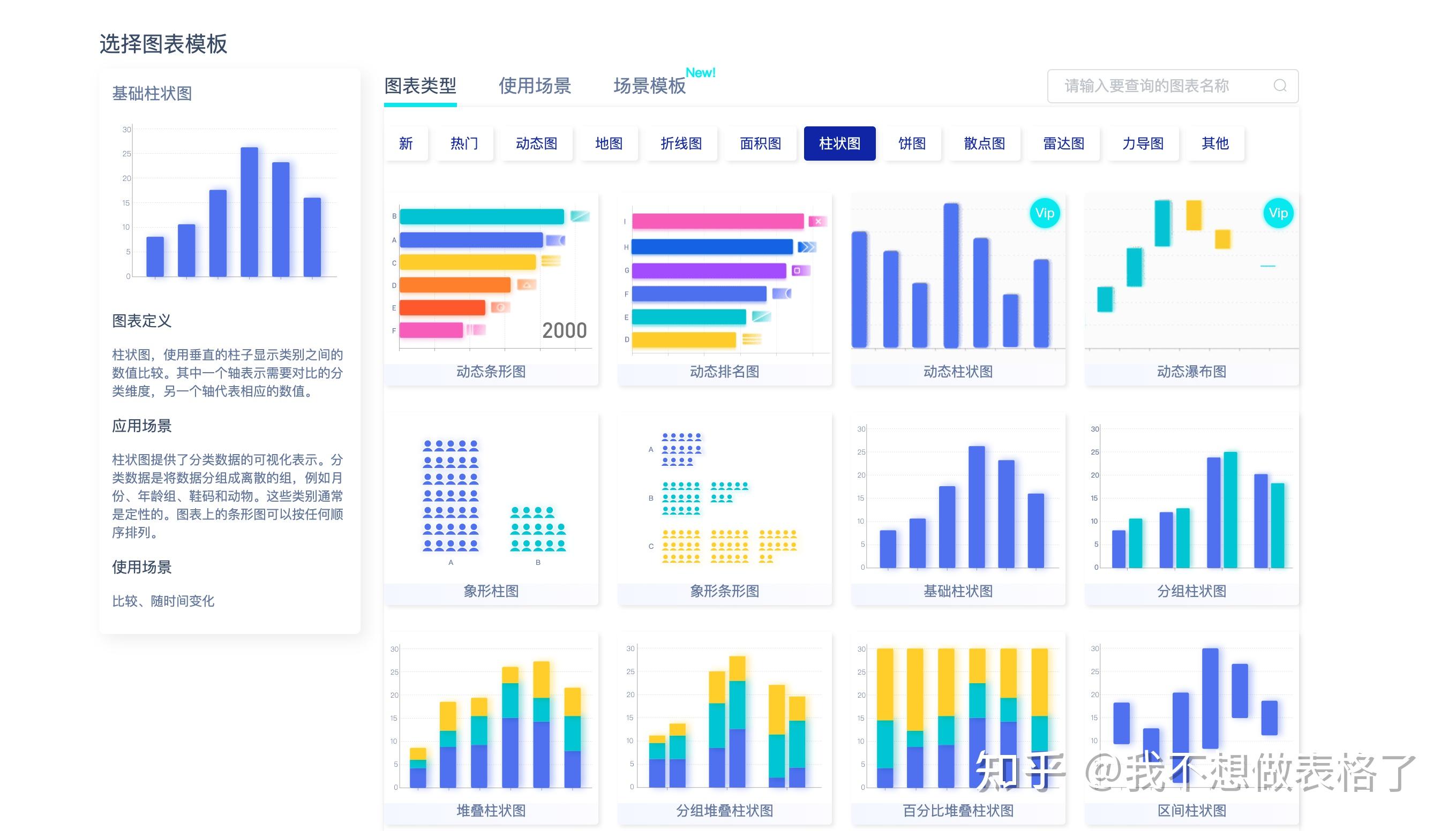1456x831 pixels.
Task: Click the Vip badge on 动态柱状图 template
Action: click(1044, 213)
